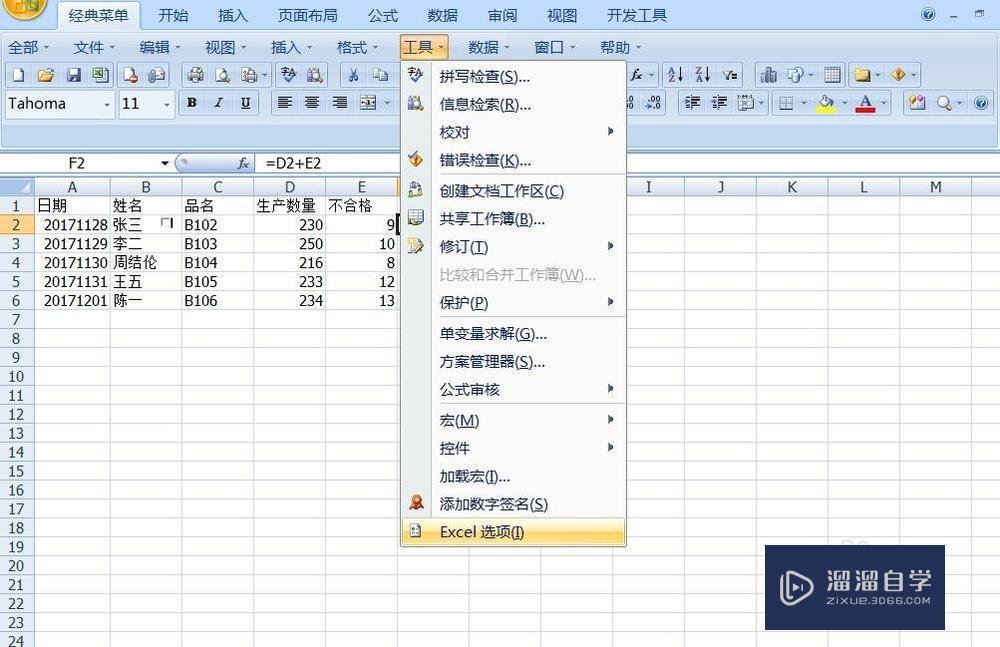Toggle italic formatting

(x=217, y=103)
